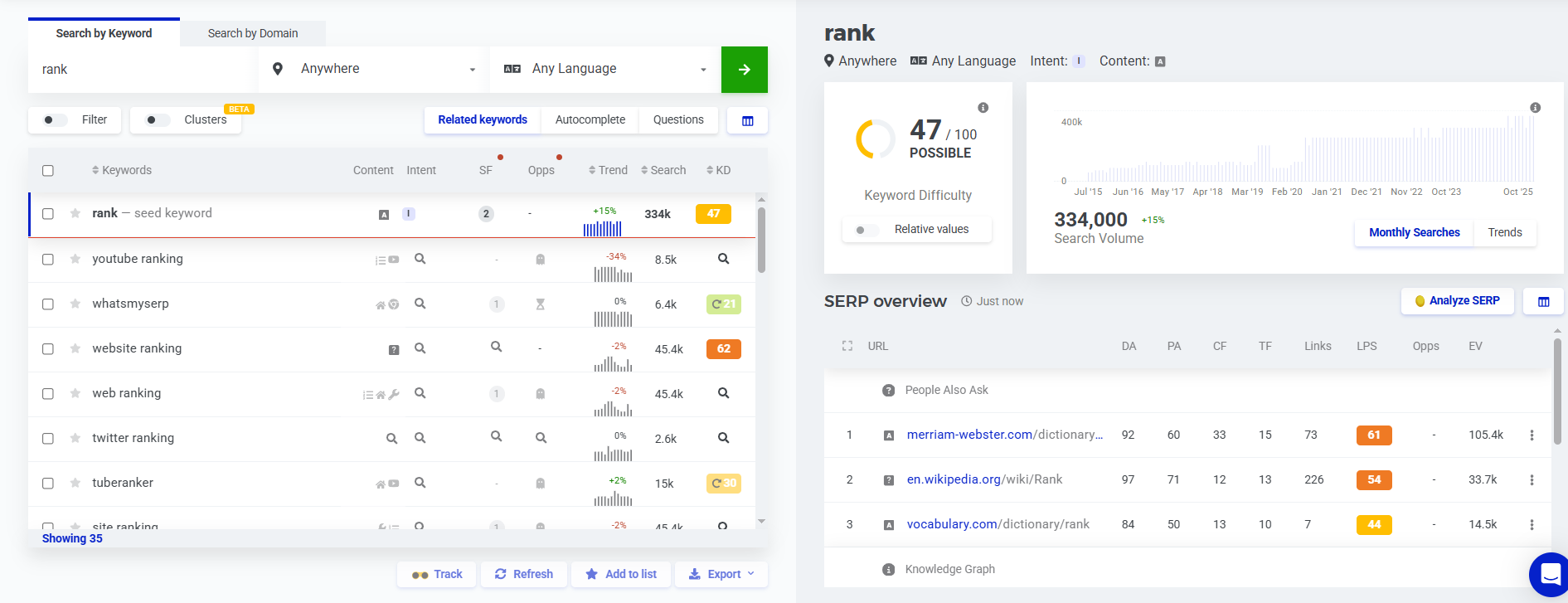The width and height of the screenshot is (1568, 603).
Task: Check the whatsmyserp row checkbox
Action: coord(48,304)
